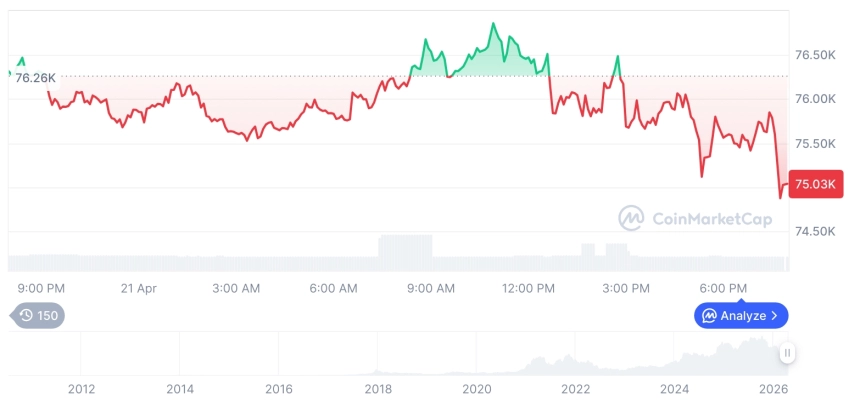Click the CoinMarketCap watermark logo icon
This screenshot has height=401, width=860.
[631, 218]
